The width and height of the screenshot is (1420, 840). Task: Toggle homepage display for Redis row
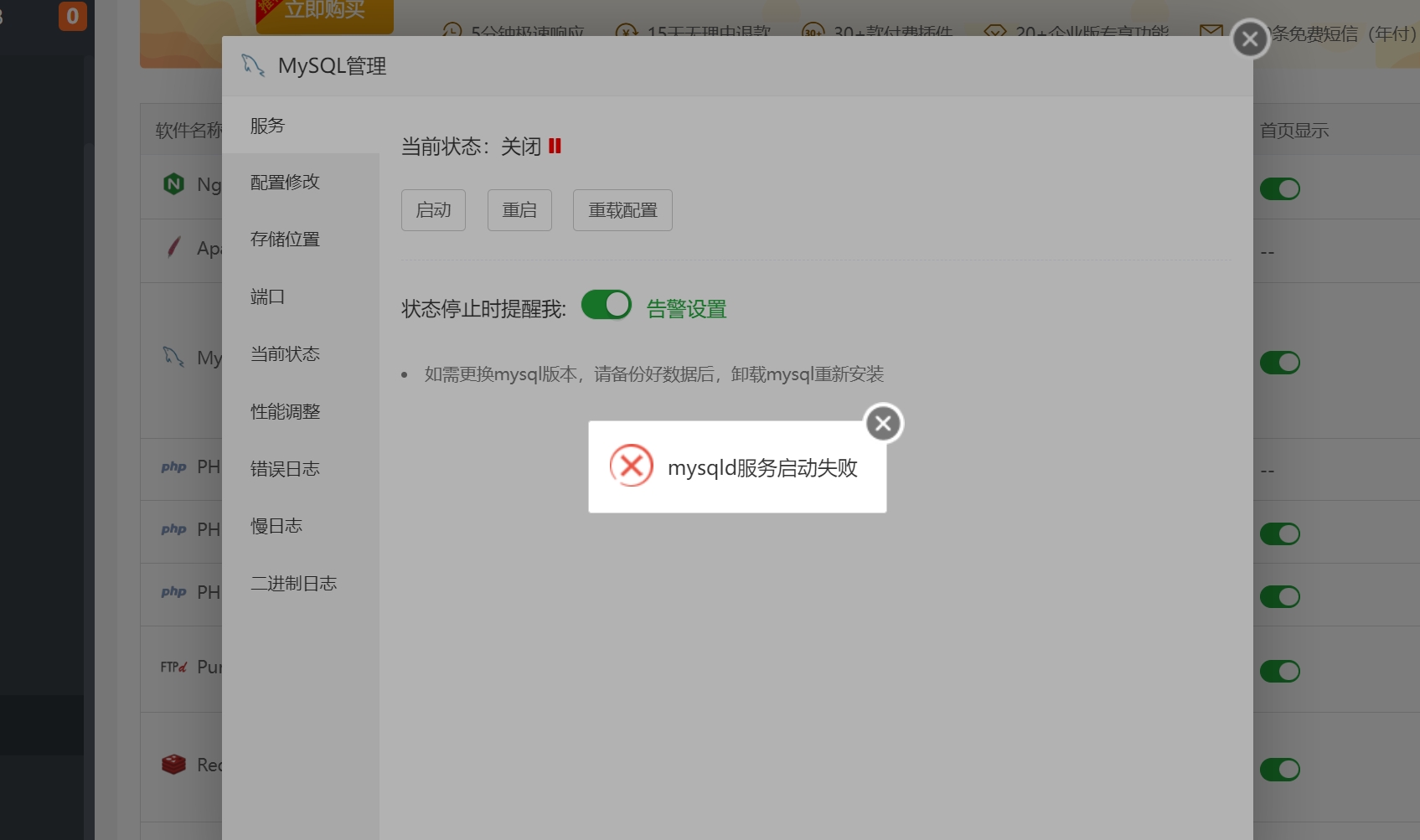click(1280, 770)
